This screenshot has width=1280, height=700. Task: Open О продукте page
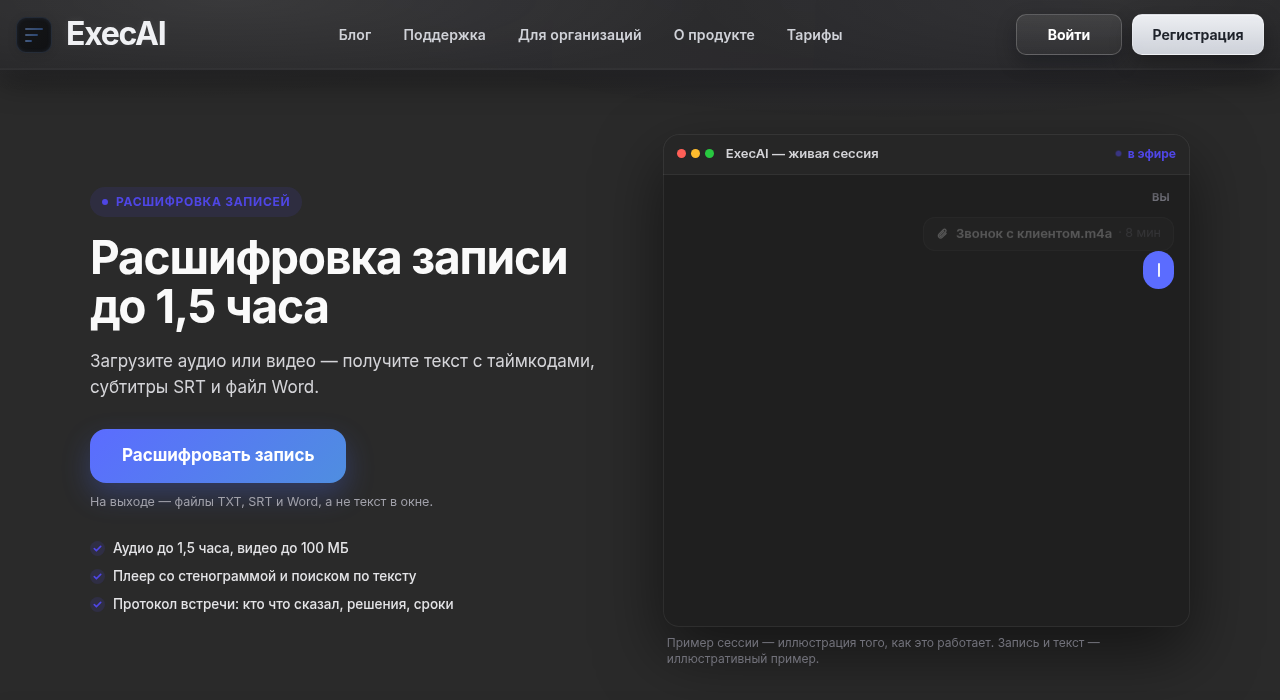[714, 35]
